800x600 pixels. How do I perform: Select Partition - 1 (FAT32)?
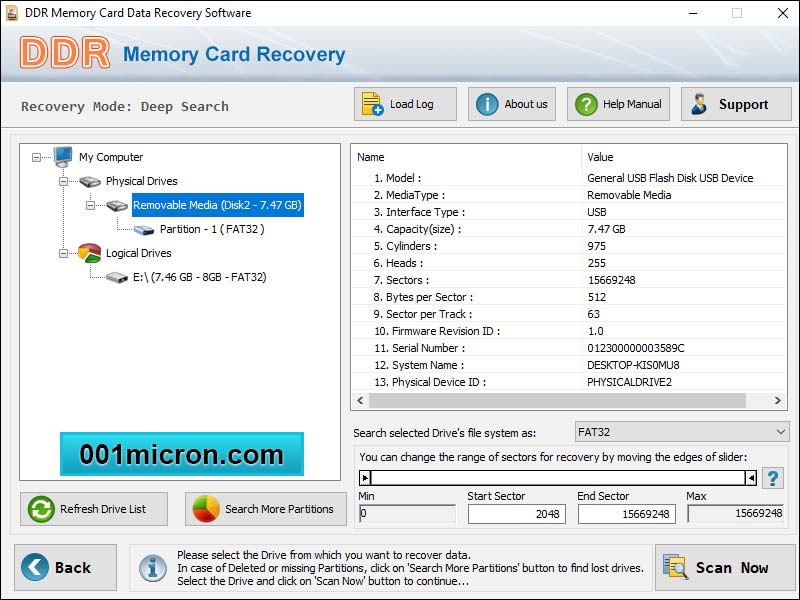[x=211, y=229]
